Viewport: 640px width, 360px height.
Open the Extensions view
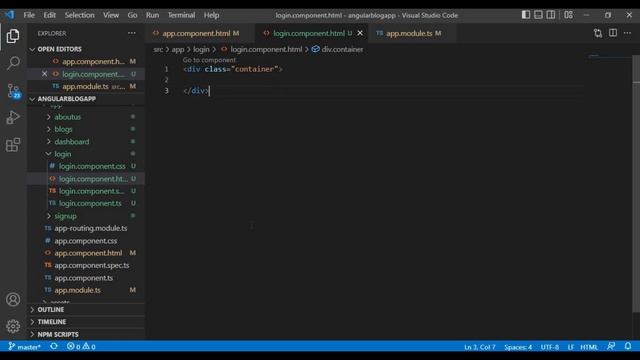13,144
